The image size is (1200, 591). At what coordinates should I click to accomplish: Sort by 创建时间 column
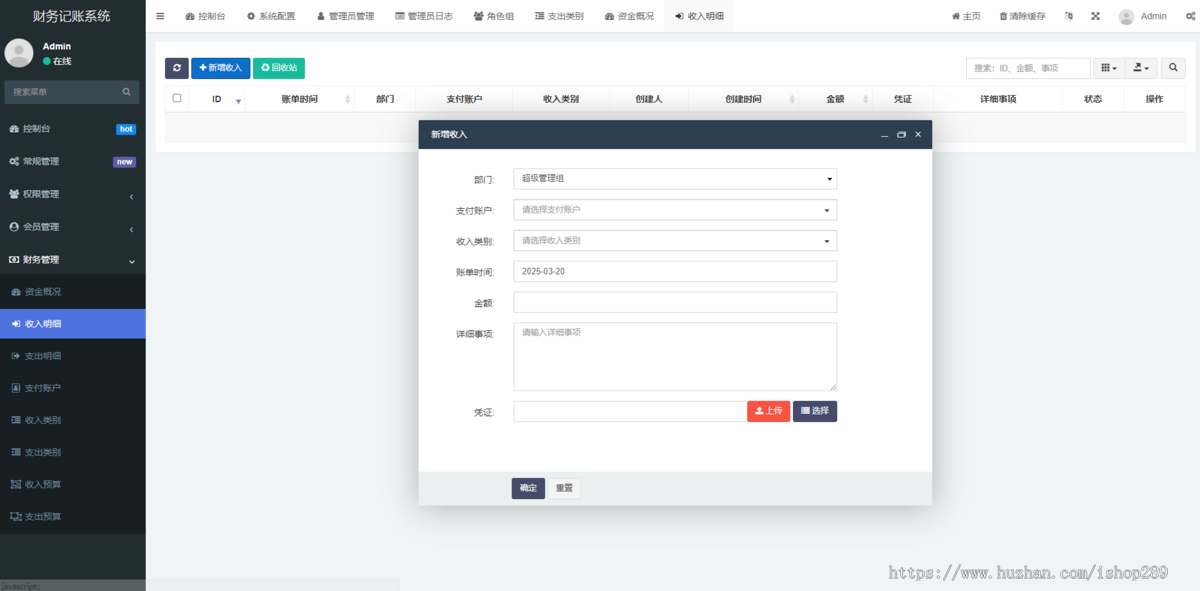743,99
